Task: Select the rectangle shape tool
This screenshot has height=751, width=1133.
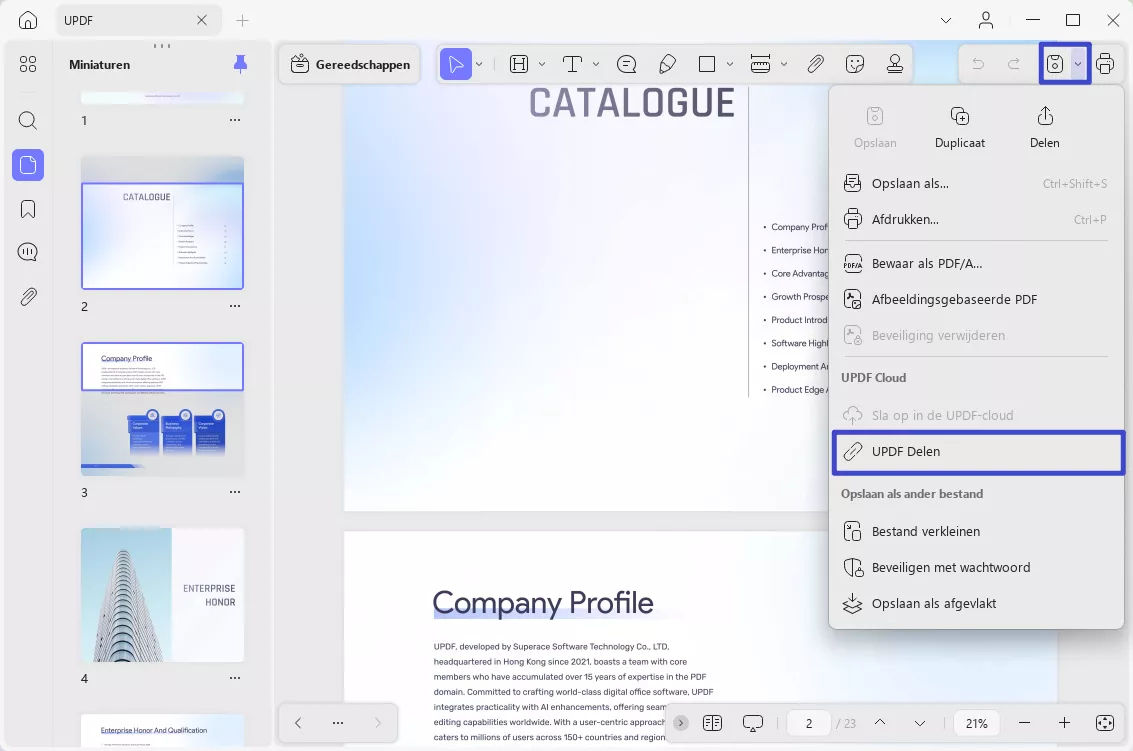Action: coord(707,64)
